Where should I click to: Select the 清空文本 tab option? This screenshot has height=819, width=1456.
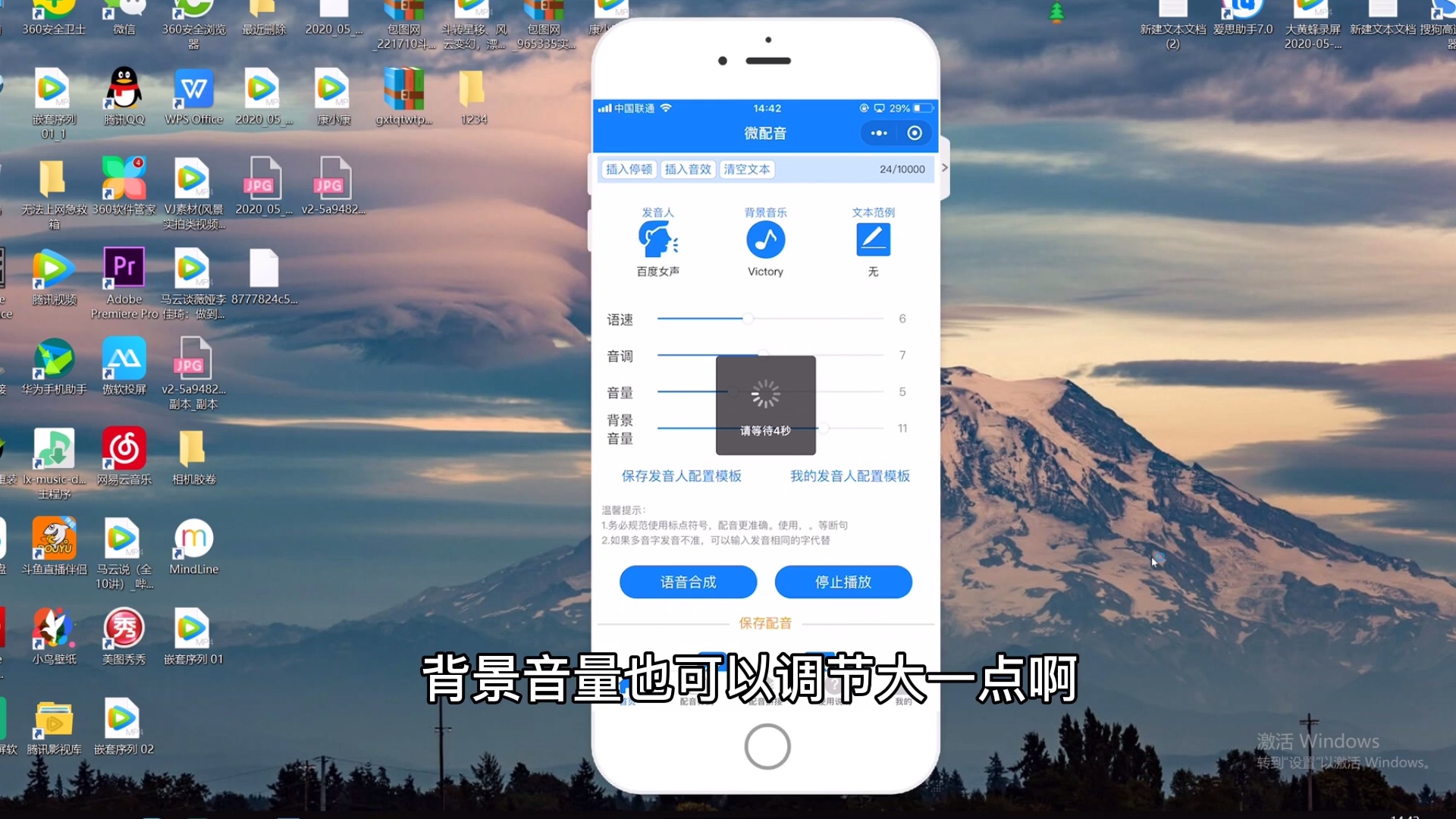(x=746, y=169)
